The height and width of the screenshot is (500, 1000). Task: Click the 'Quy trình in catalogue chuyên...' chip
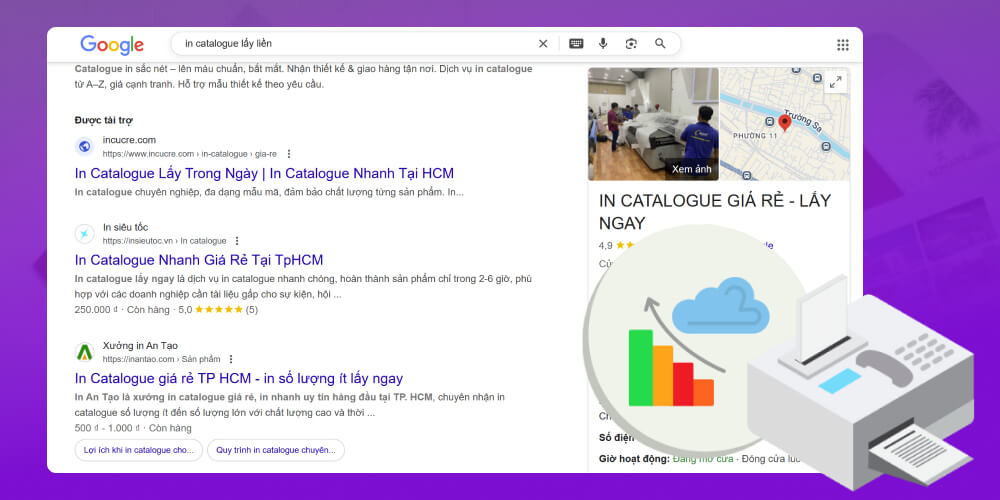(x=276, y=450)
